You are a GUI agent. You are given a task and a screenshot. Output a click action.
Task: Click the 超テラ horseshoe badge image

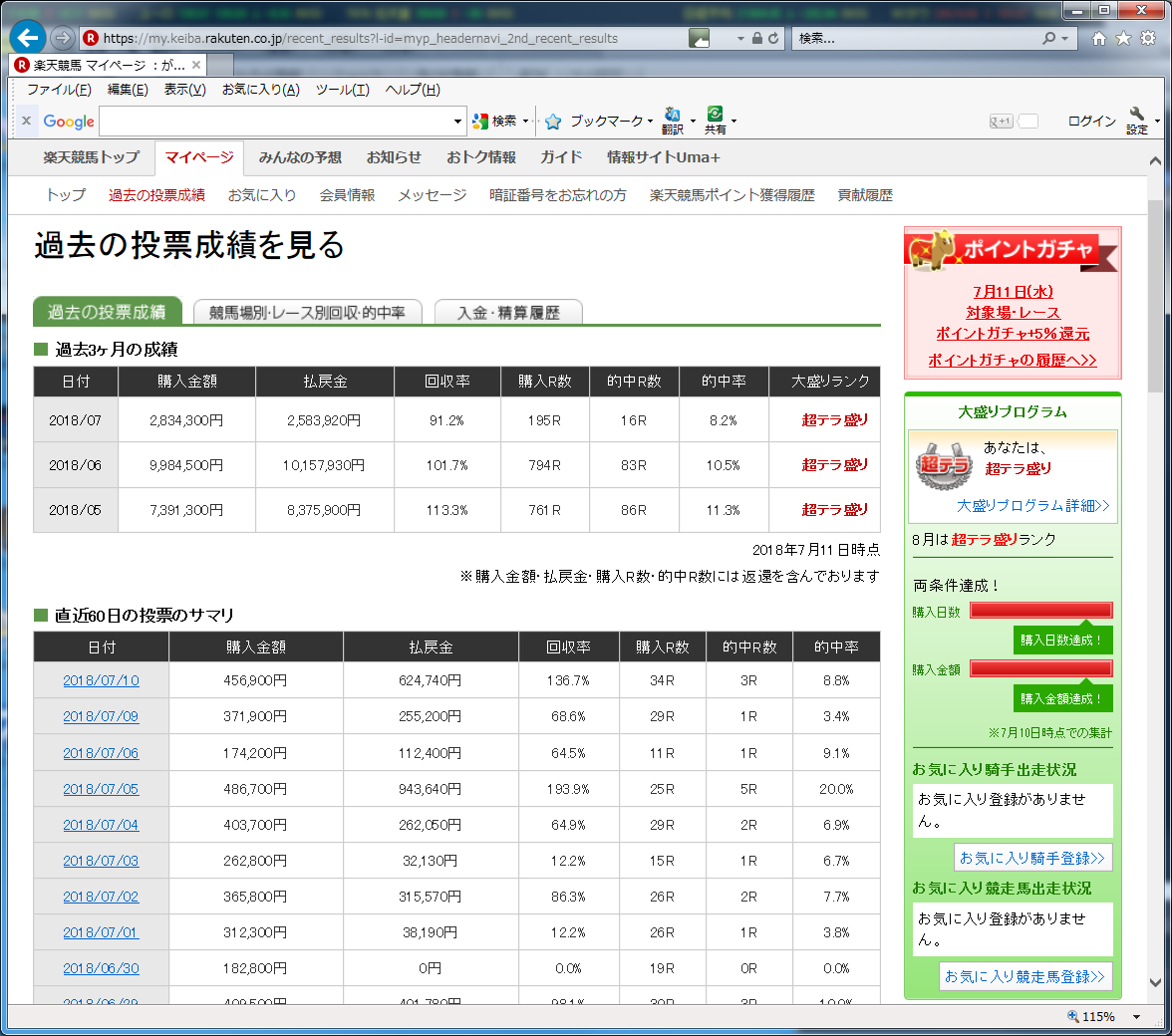(944, 465)
